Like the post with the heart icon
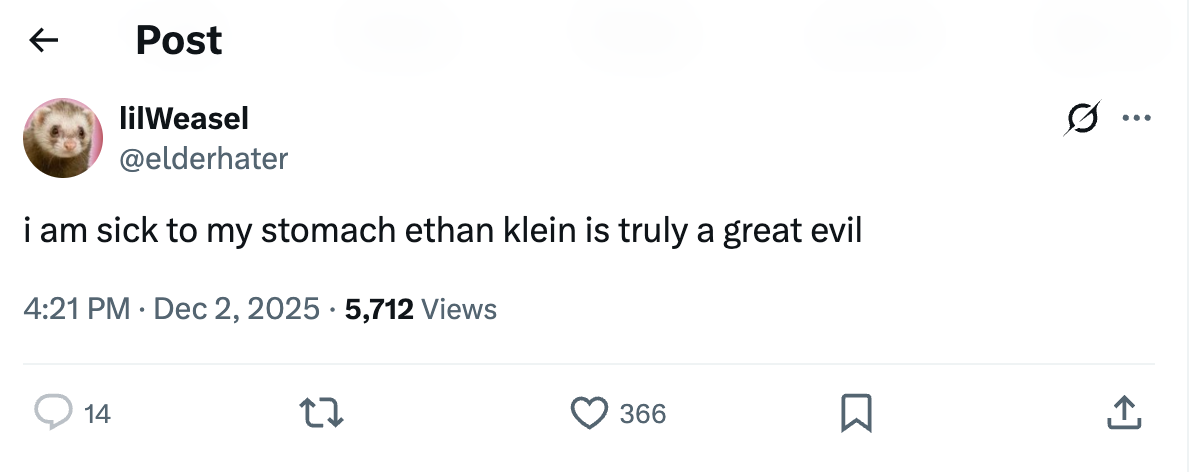The image size is (1190, 472). [x=589, y=412]
